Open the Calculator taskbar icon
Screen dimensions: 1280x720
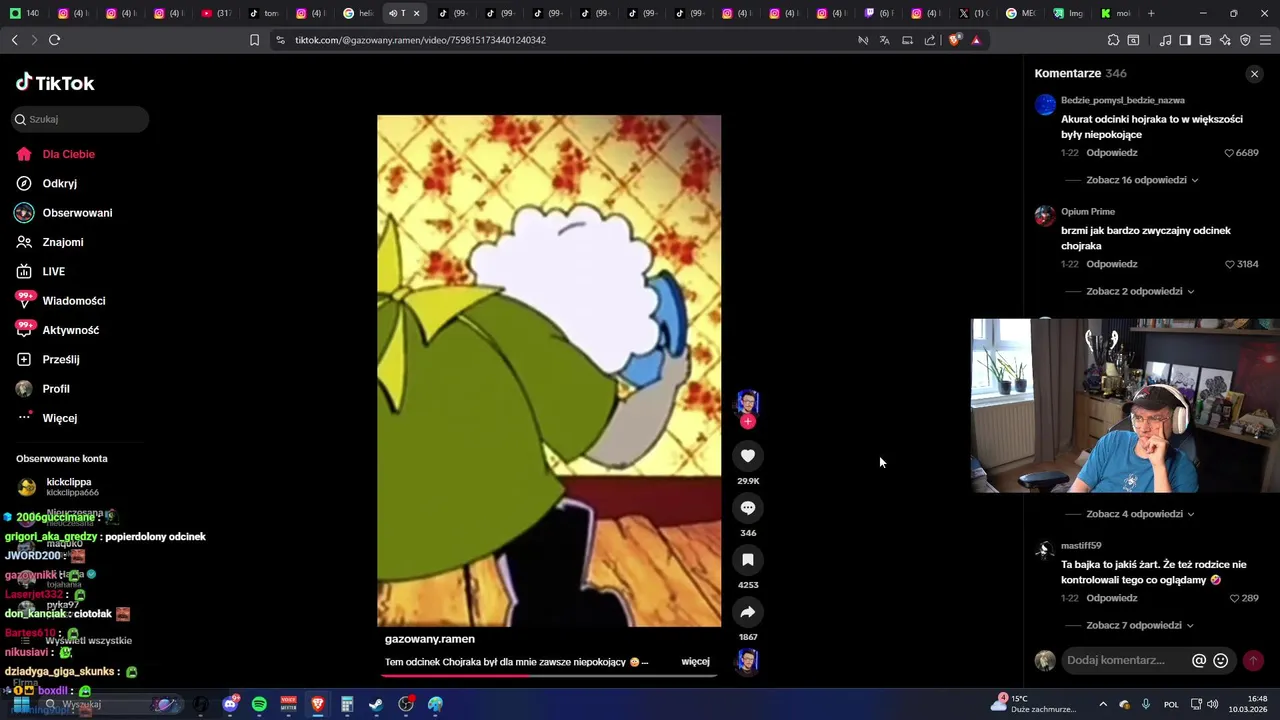pyautogui.click(x=347, y=704)
